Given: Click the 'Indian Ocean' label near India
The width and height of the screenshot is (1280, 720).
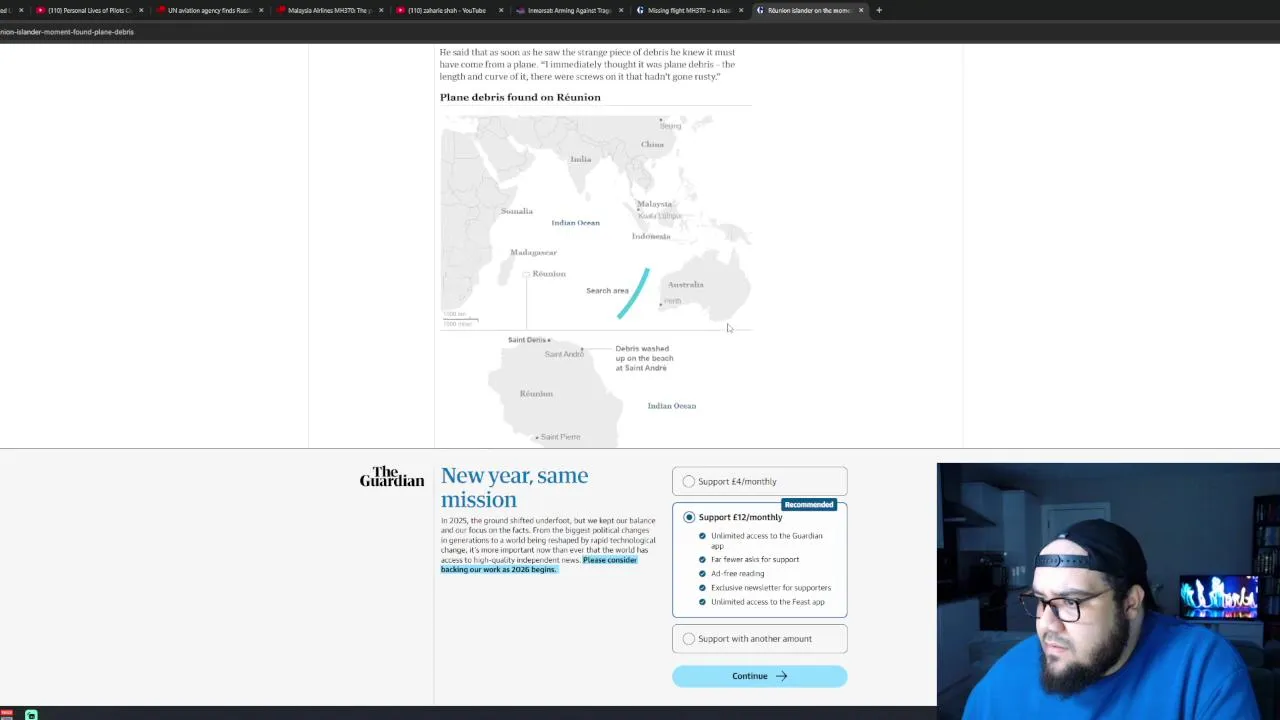Looking at the screenshot, I should tap(575, 223).
